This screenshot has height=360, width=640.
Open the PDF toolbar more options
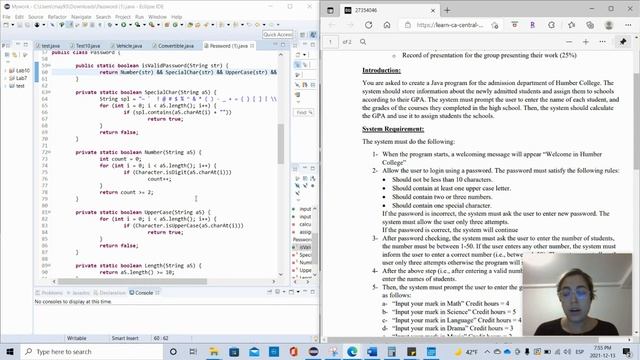point(602,42)
